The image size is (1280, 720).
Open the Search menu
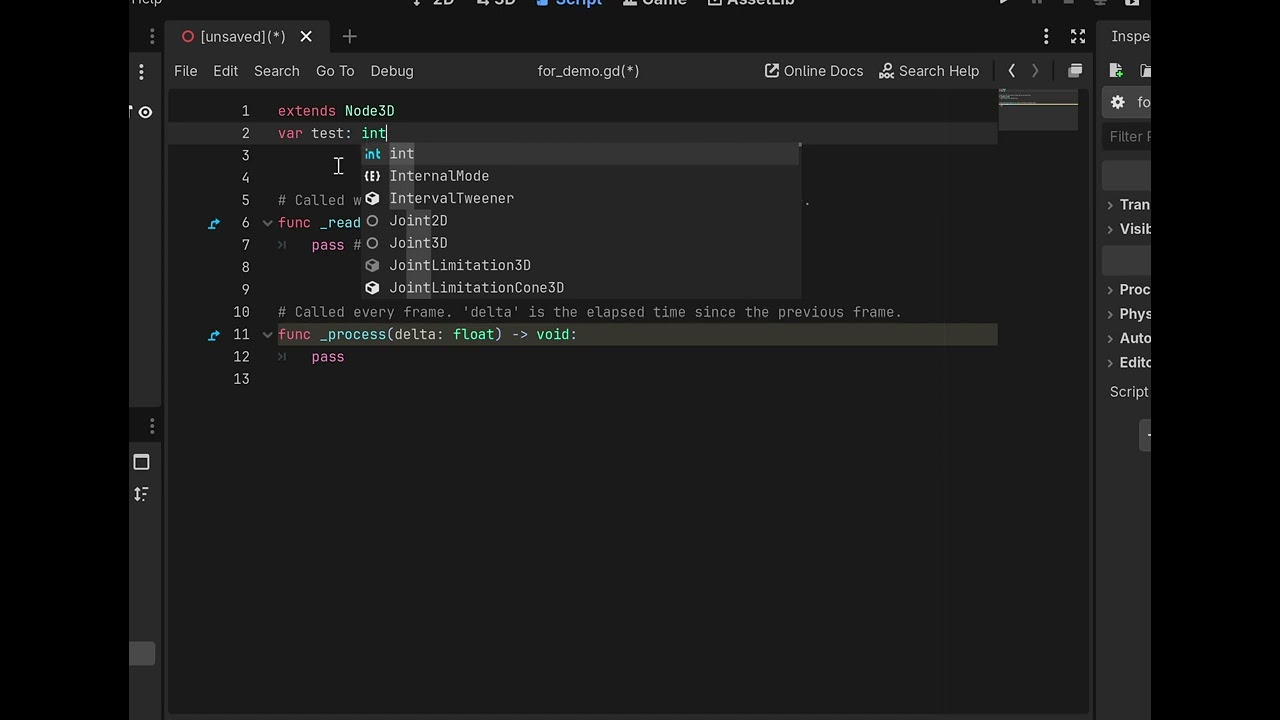click(277, 71)
